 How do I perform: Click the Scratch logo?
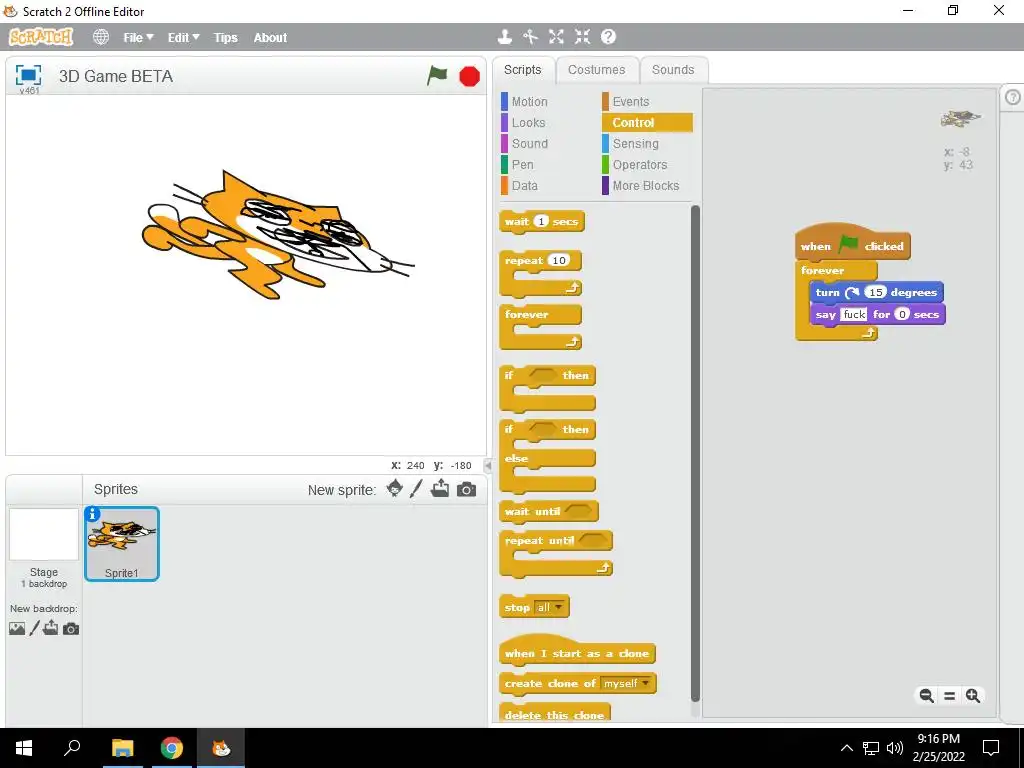40,37
